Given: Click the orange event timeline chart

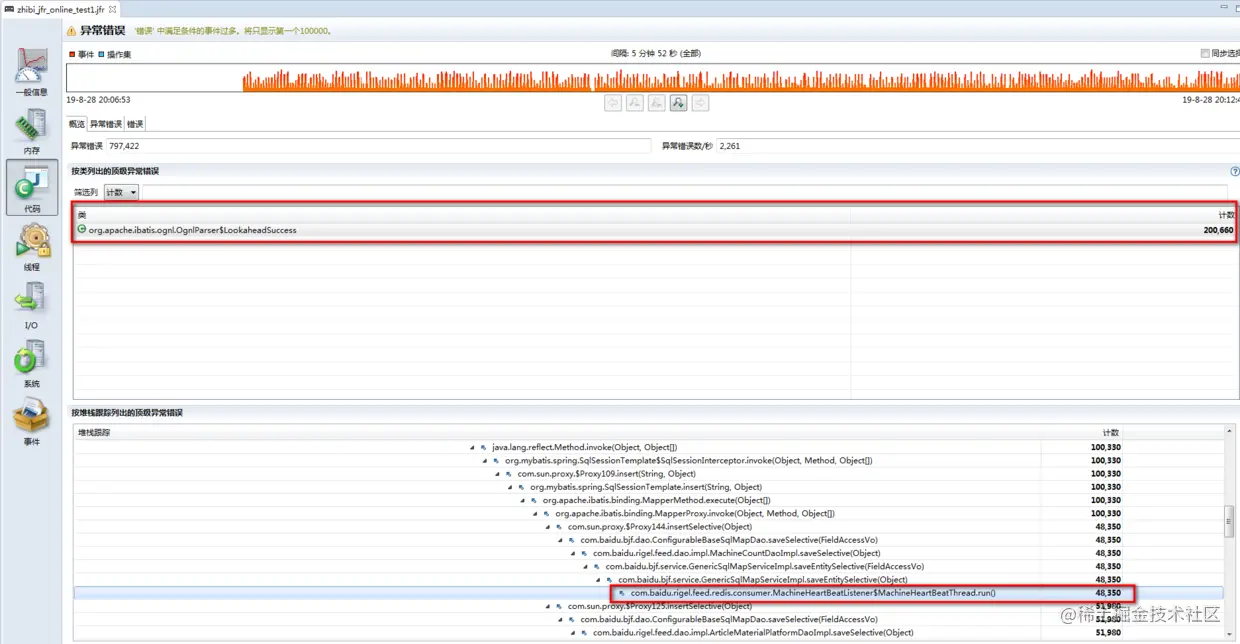Looking at the screenshot, I should pyautogui.click(x=653, y=78).
